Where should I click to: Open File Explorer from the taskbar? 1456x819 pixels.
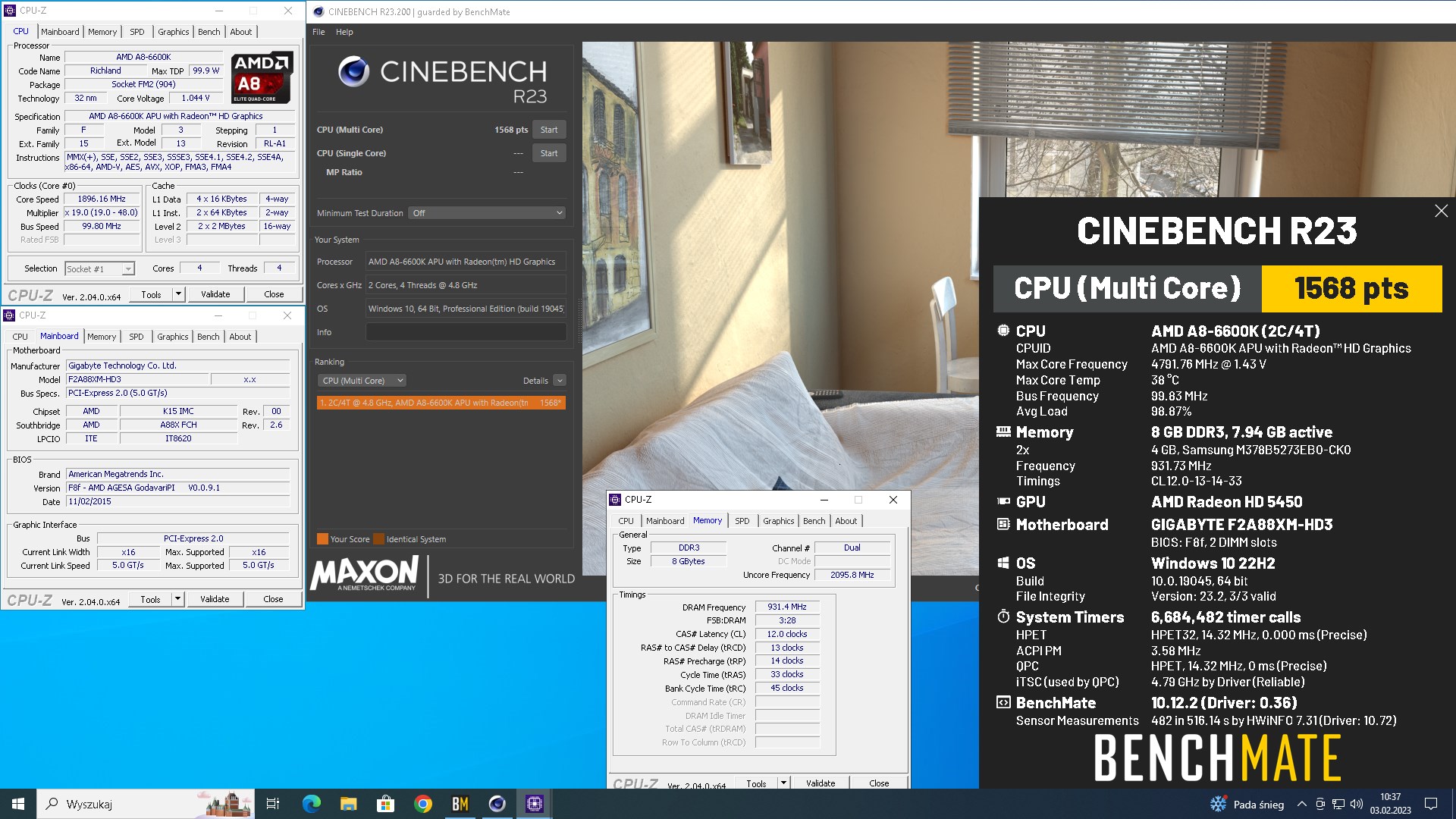pos(349,804)
